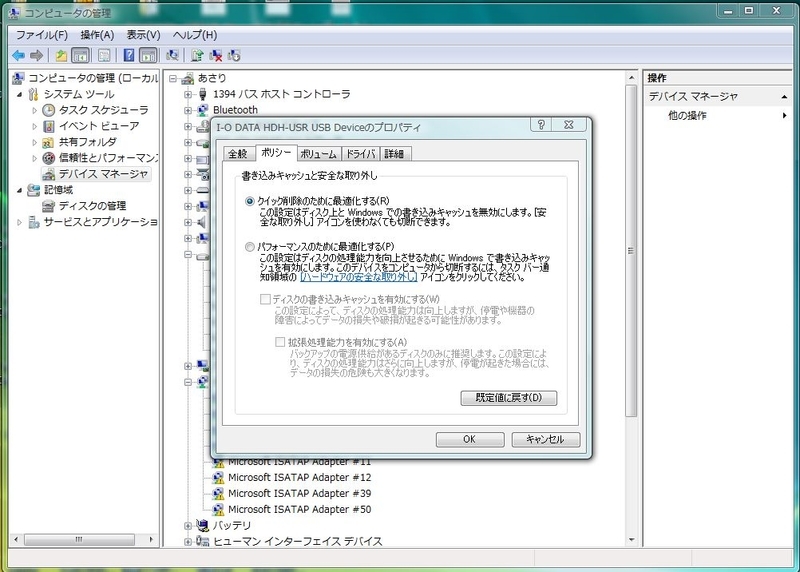Click the システム ツール tools icon
Viewport: 800px width, 572px height.
(33, 94)
